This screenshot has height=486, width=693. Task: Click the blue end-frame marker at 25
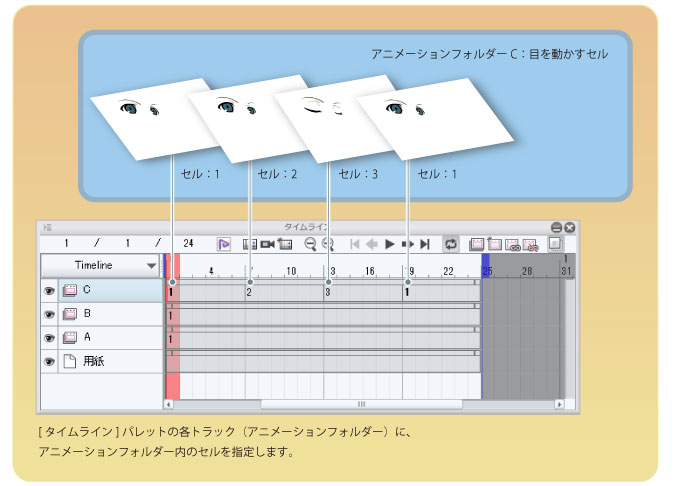pos(486,266)
